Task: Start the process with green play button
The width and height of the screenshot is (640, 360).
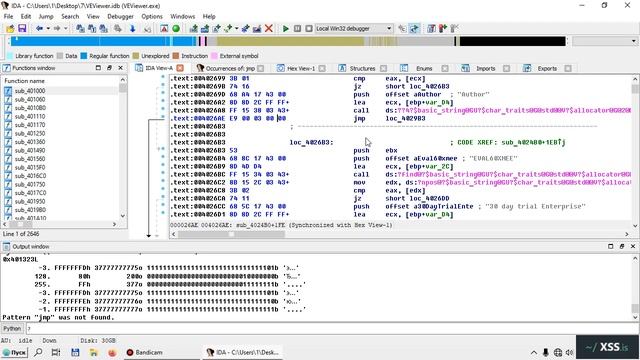Action: click(x=286, y=29)
